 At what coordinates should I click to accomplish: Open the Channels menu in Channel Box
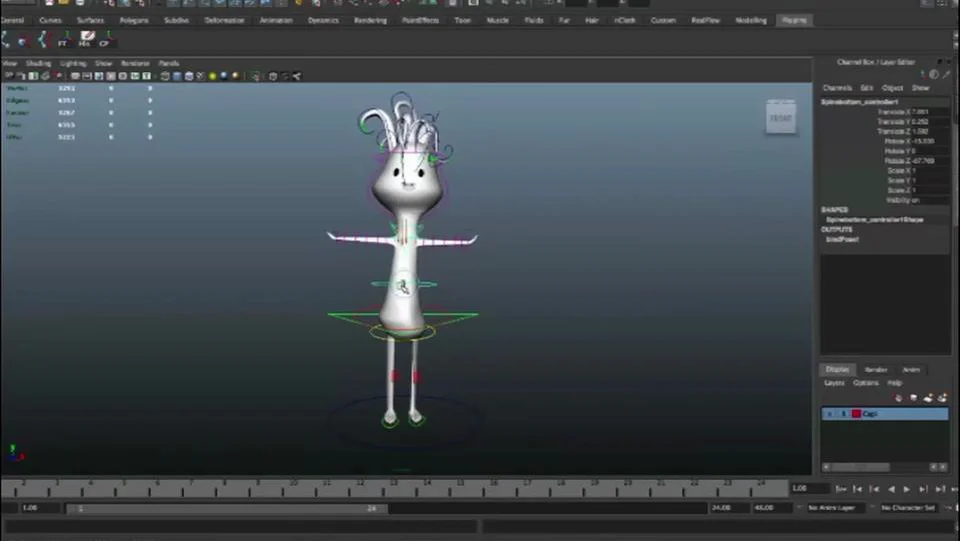[837, 88]
